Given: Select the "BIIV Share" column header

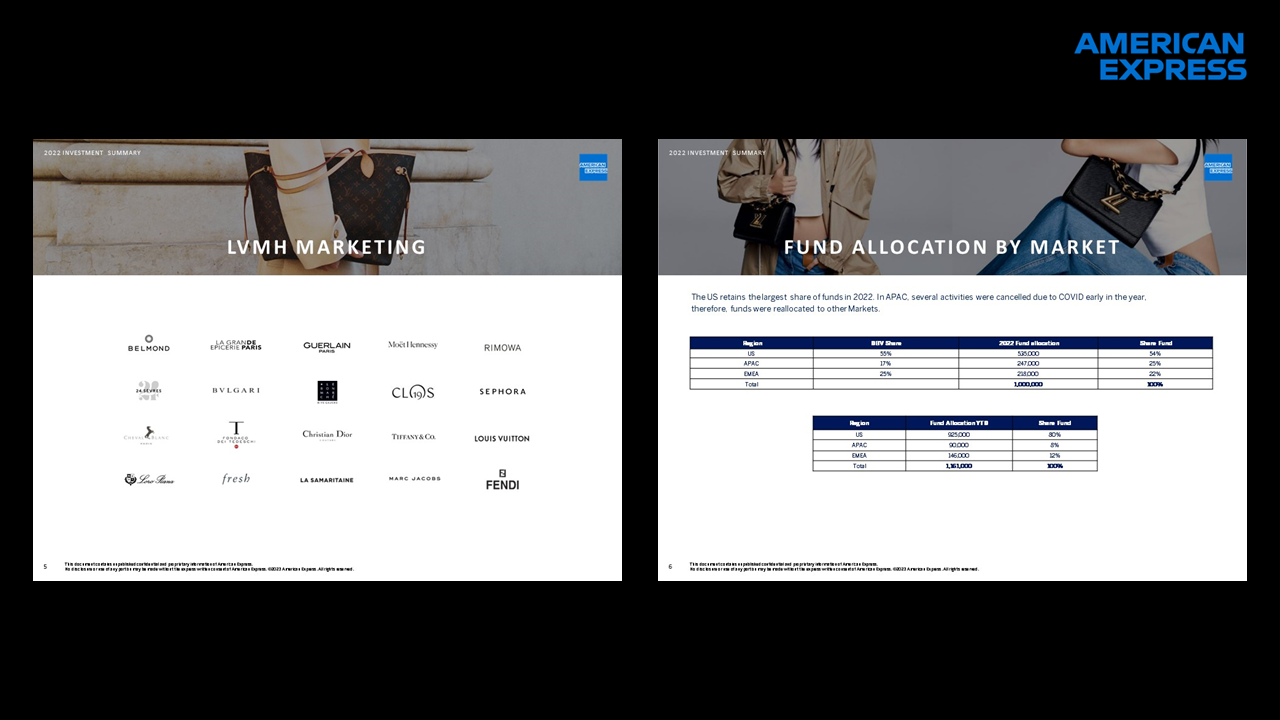Looking at the screenshot, I should pos(886,343).
